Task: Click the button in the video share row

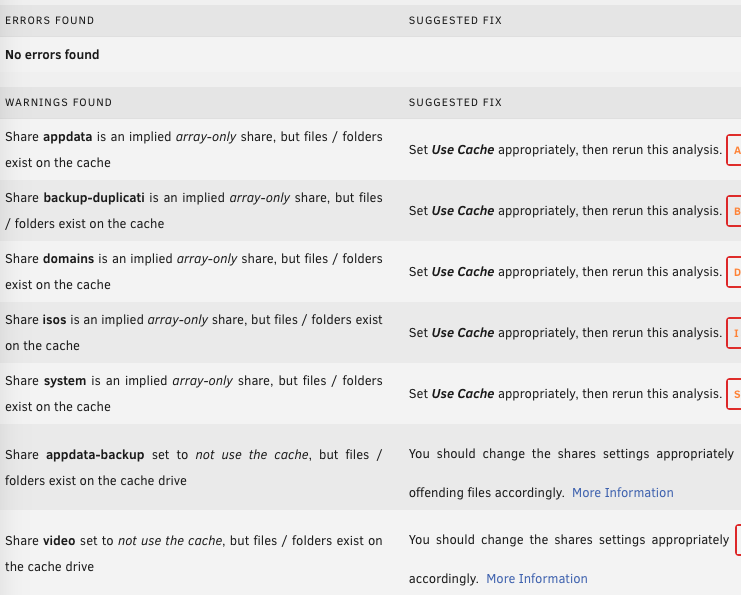Action: click(738, 540)
